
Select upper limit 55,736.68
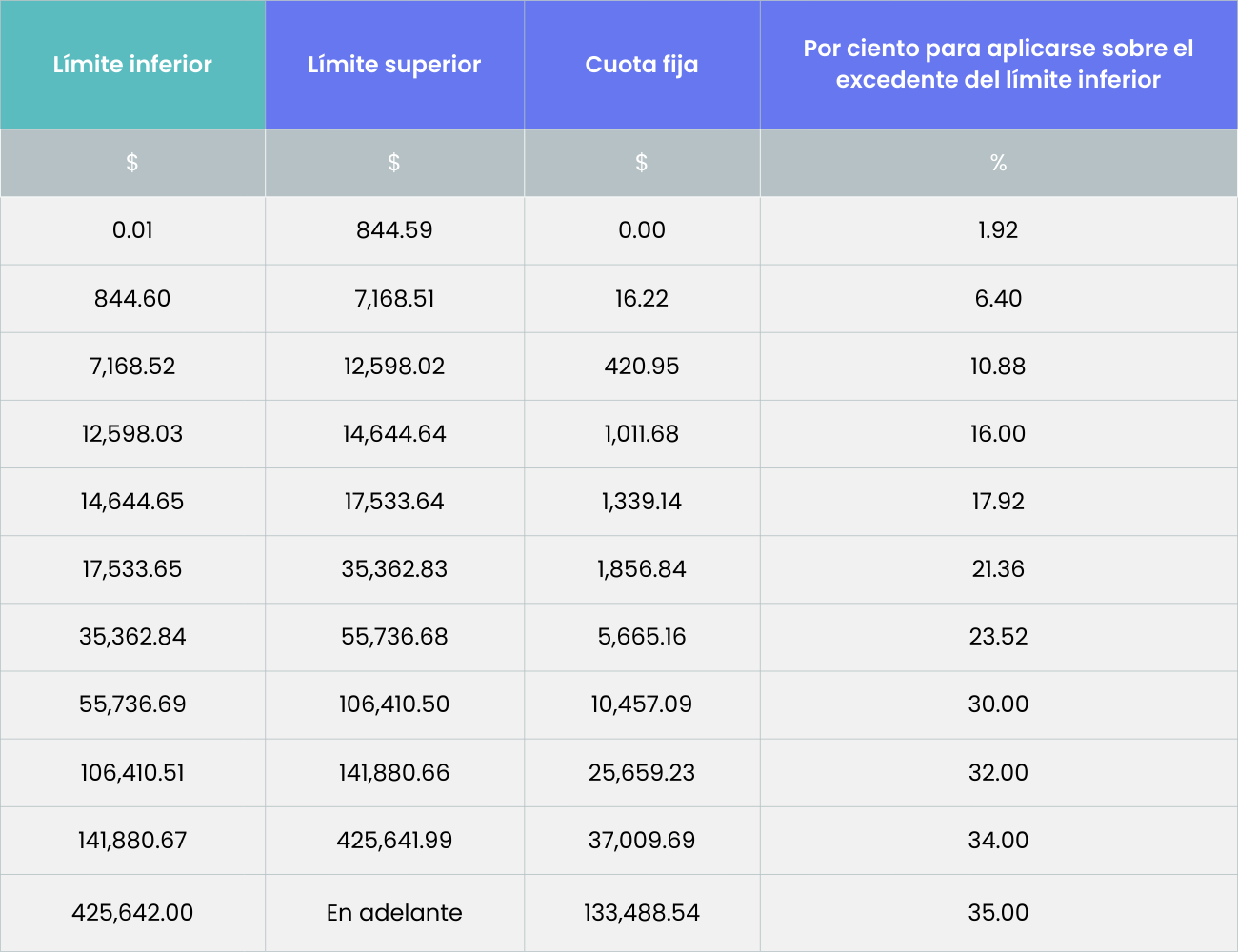pos(394,636)
